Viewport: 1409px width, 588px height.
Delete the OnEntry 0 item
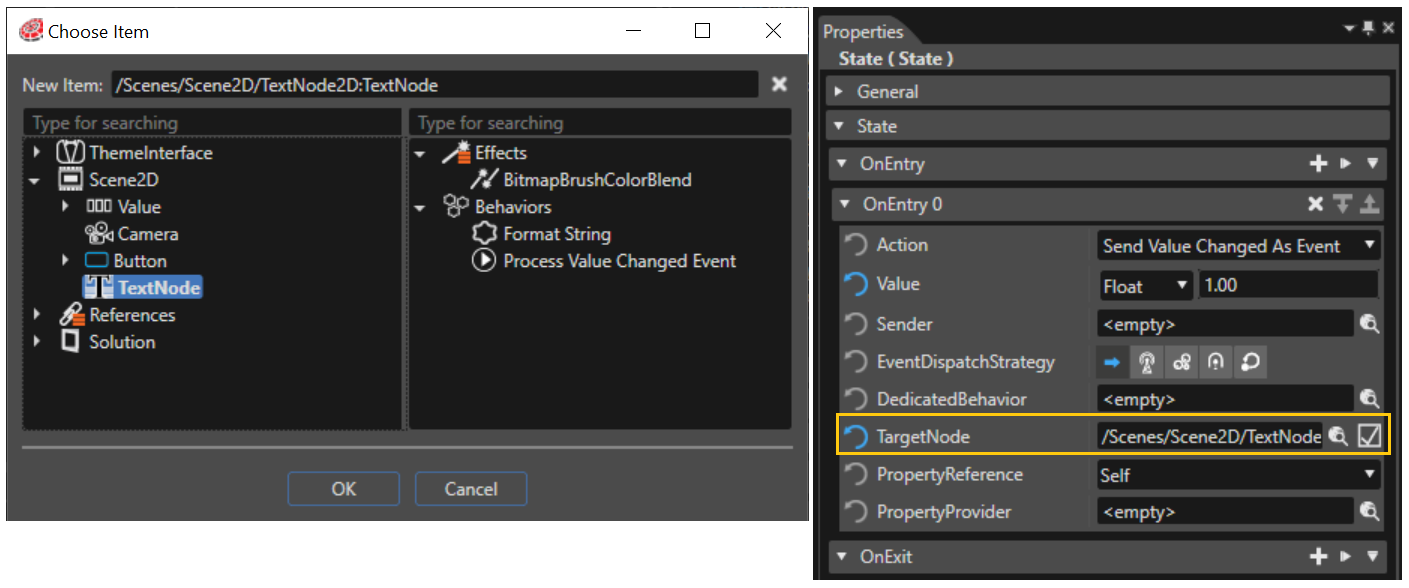point(1316,204)
